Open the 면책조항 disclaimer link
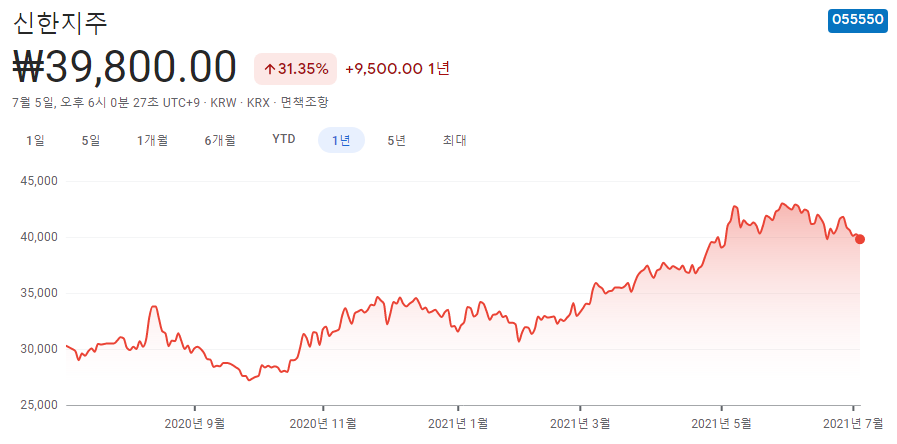The width and height of the screenshot is (897, 444). 304,103
